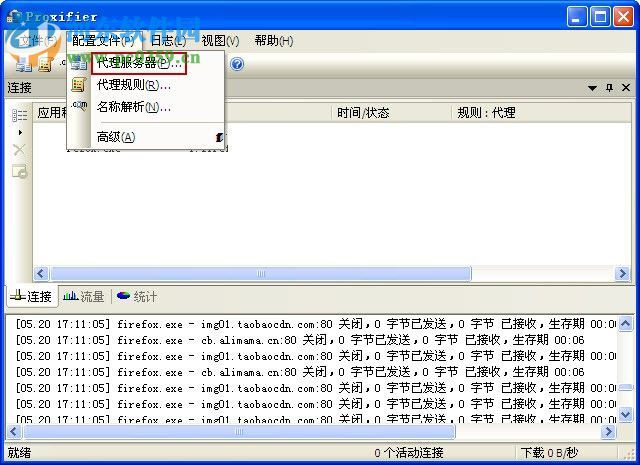Open the 连接 panel dropdown arrow
Image resolution: width=640 pixels, height=465 pixels.
(592, 88)
